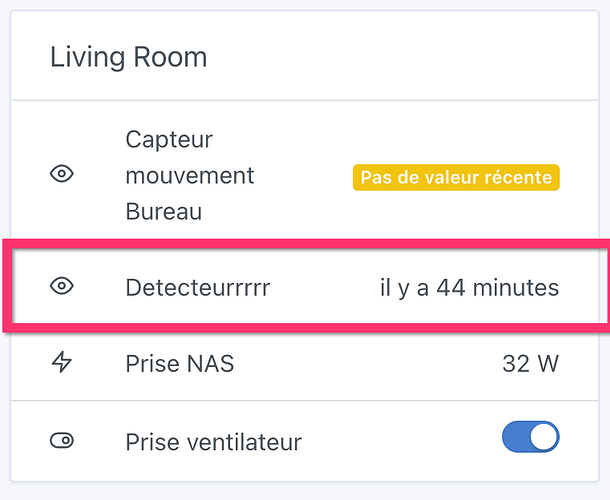Select the 'Living Room' card heading

pos(128,57)
